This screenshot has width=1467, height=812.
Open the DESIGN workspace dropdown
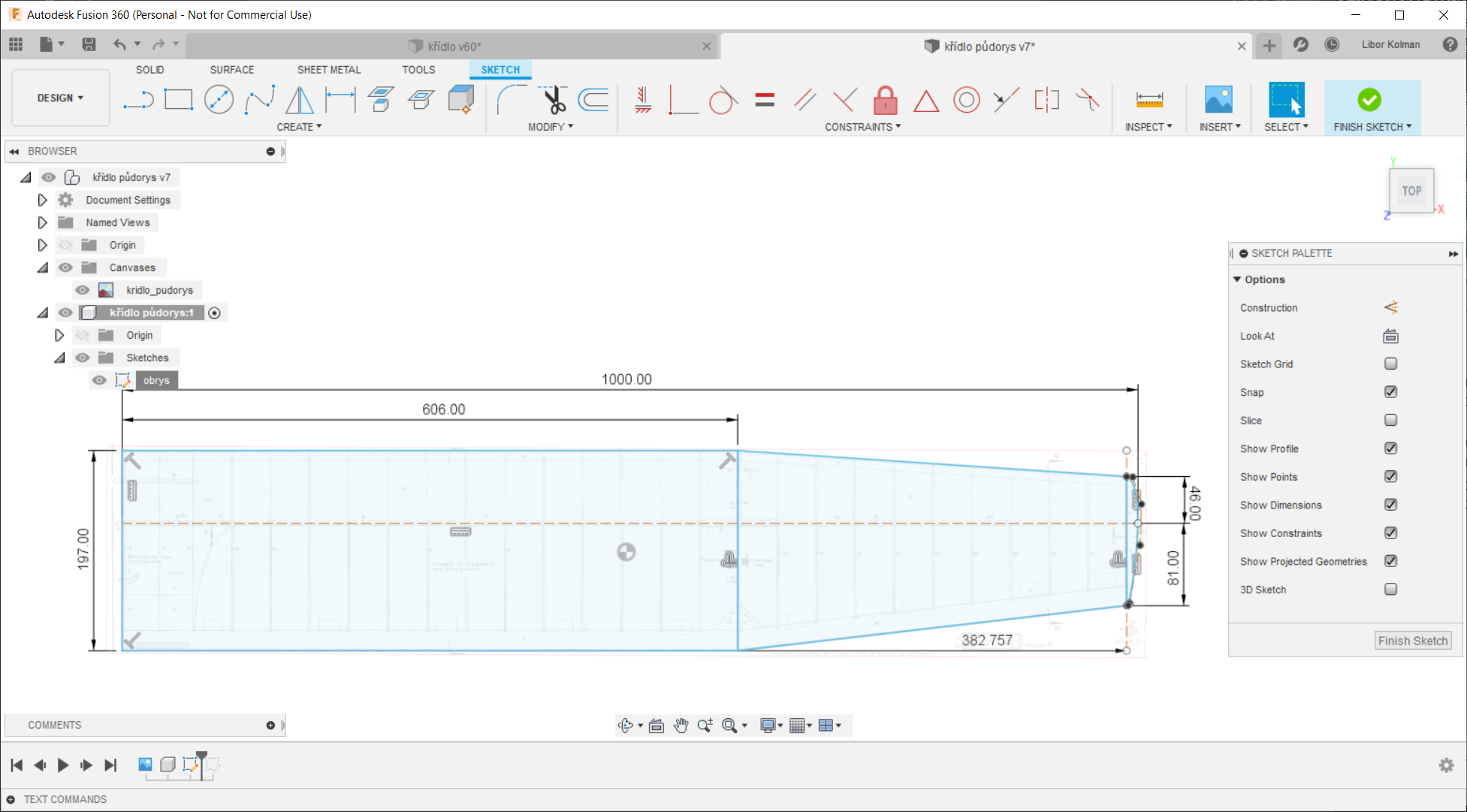[x=60, y=98]
